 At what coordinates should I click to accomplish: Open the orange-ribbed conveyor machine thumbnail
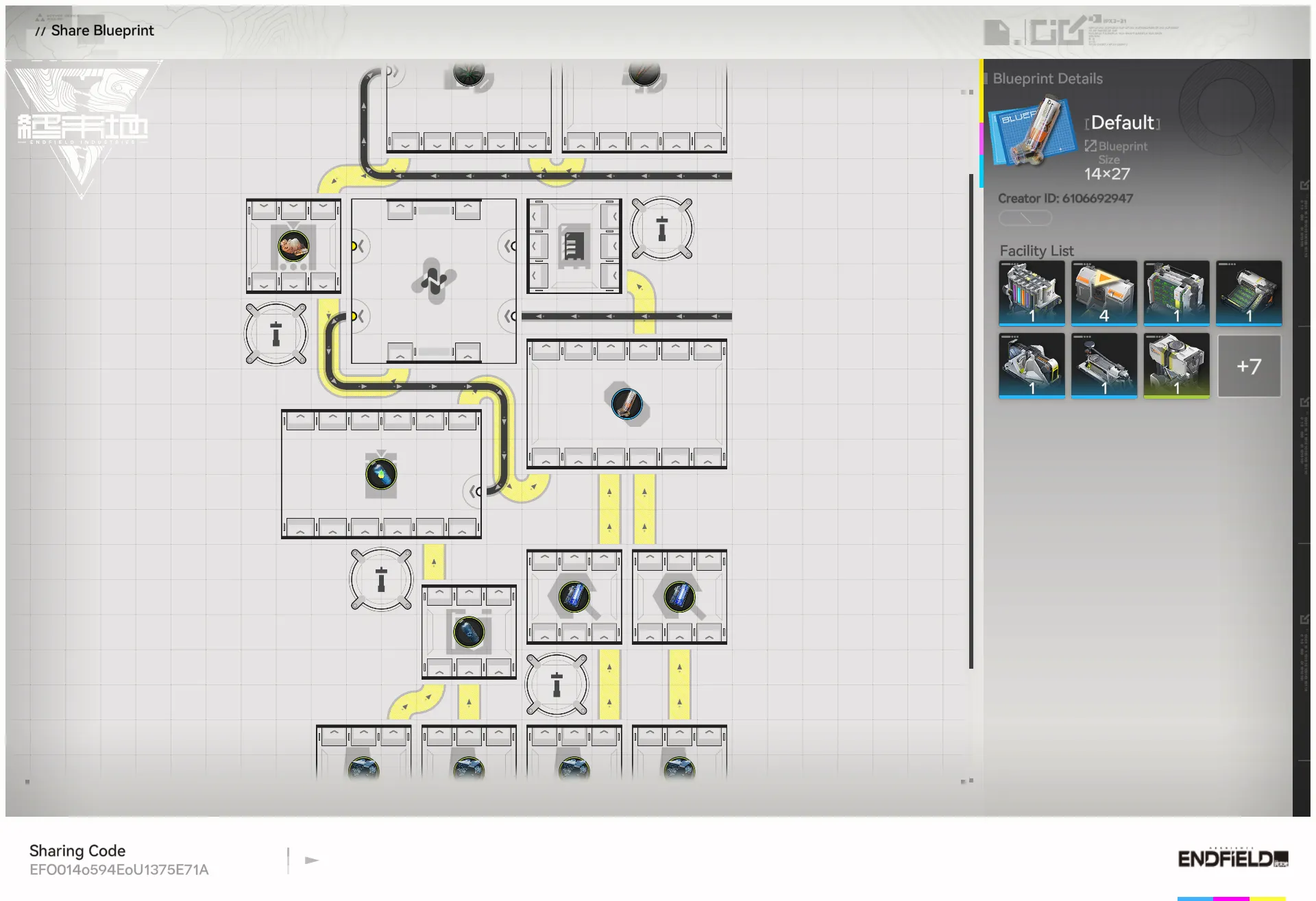[x=1032, y=366]
